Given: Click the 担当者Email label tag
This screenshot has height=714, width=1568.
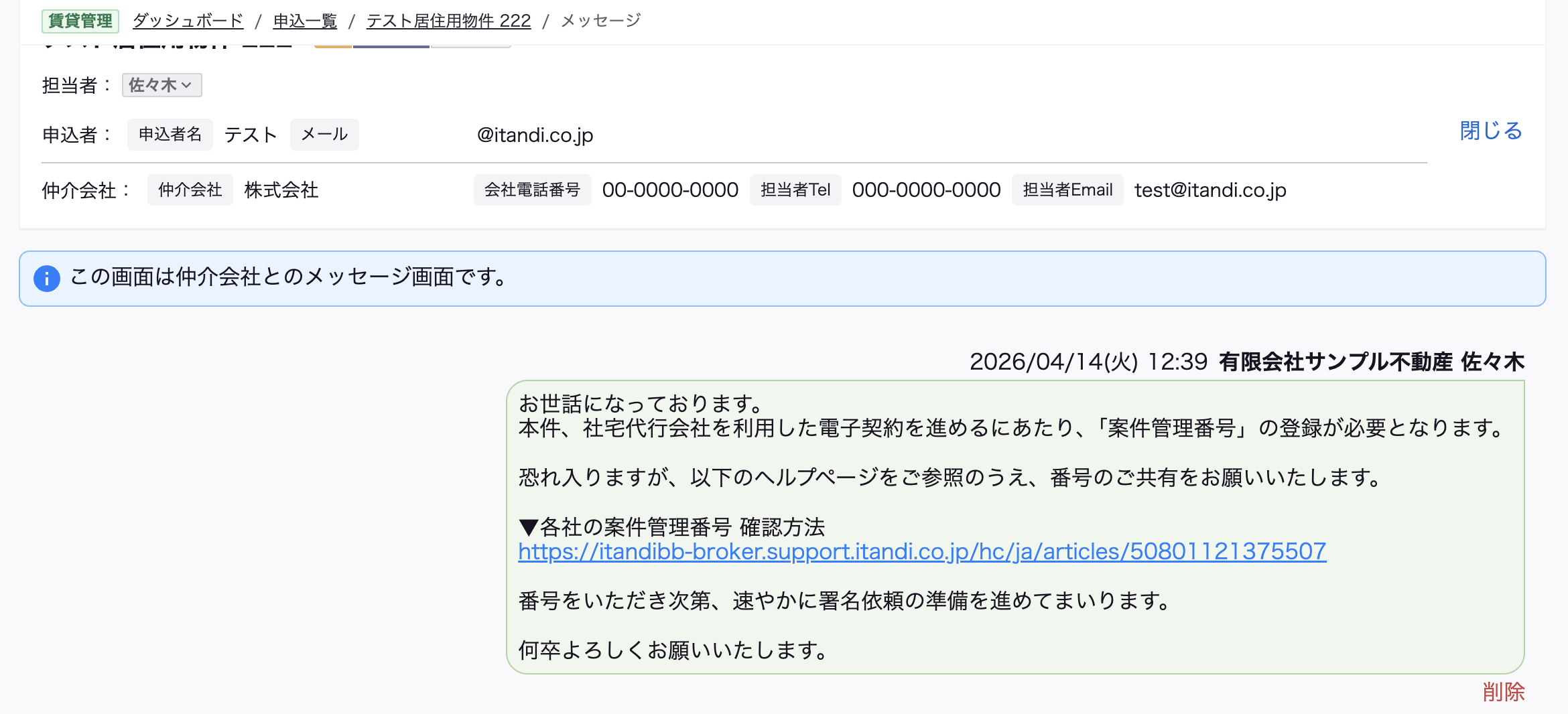Looking at the screenshot, I should point(1067,190).
